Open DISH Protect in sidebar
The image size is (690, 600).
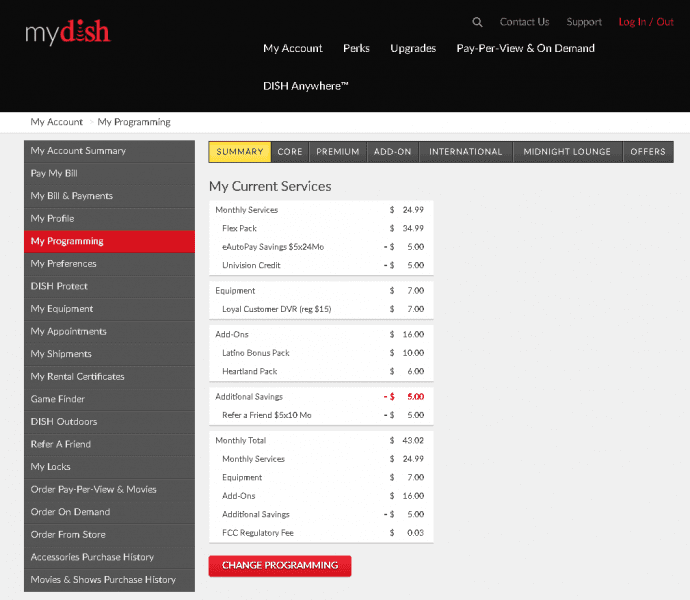(x=110, y=286)
